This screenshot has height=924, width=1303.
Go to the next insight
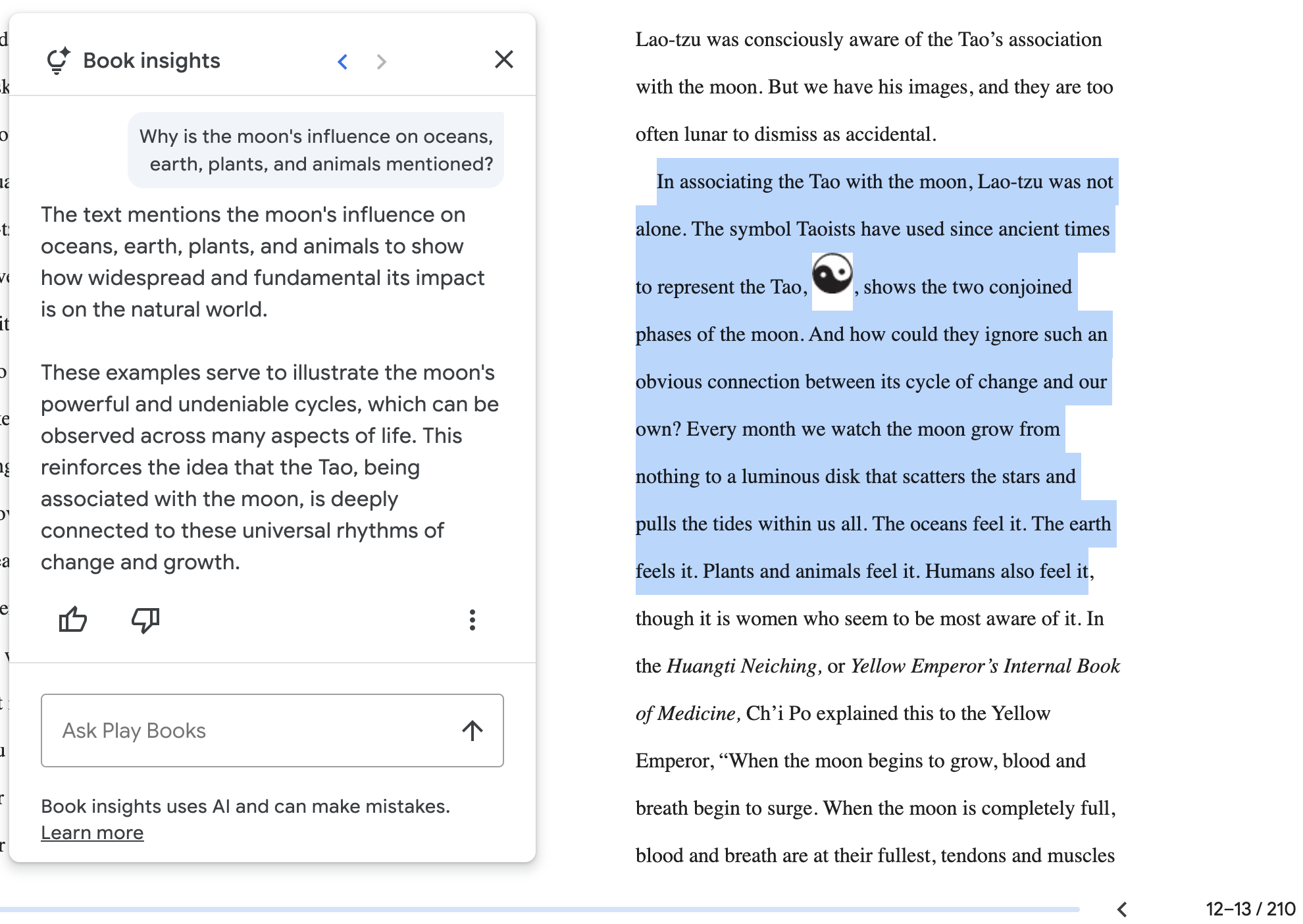(381, 62)
